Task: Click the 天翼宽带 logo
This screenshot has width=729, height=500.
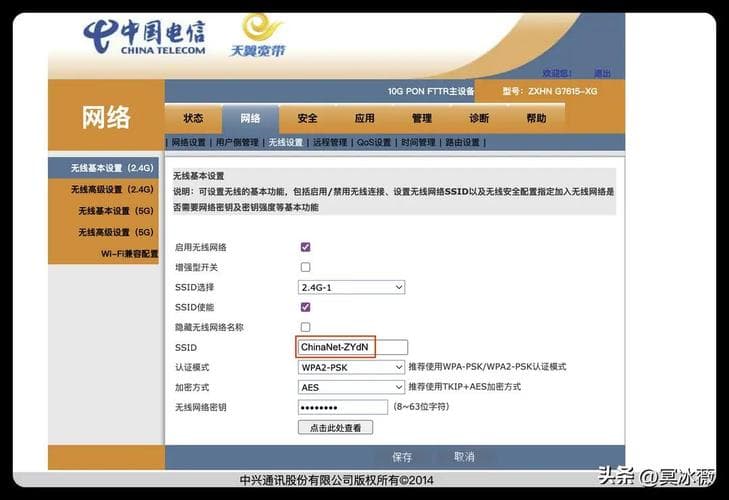Action: tap(258, 35)
